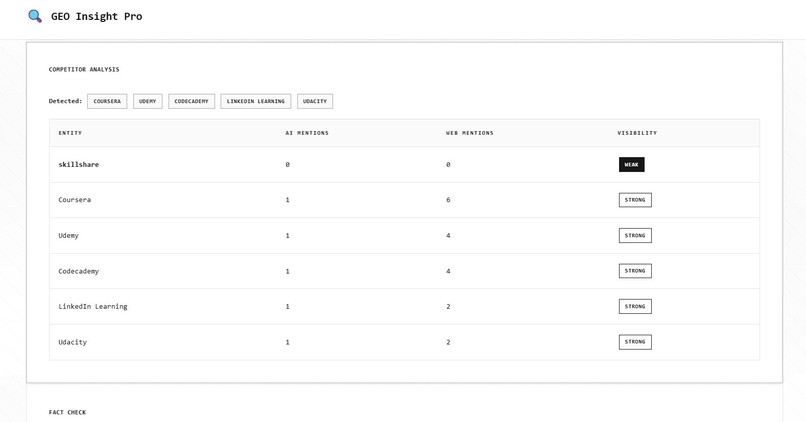Viewport: 806px width, 422px height.
Task: Click the Strong badge in Codecademy row
Action: 635,271
